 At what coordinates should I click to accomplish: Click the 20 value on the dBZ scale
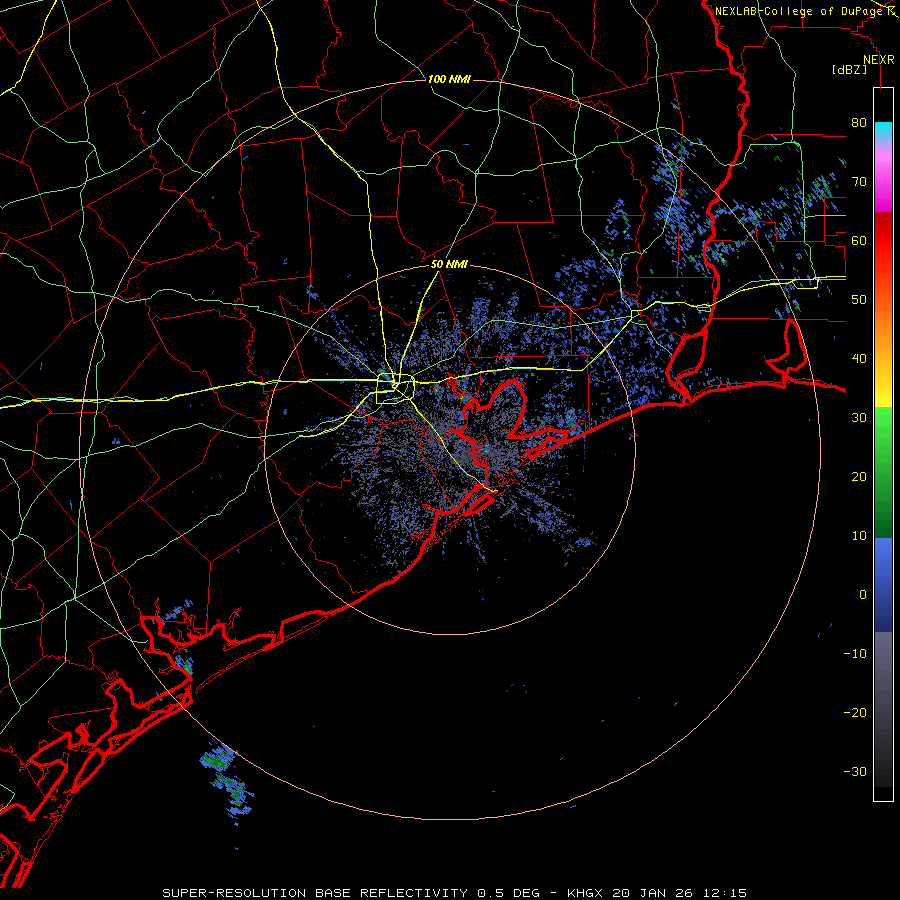(x=859, y=476)
